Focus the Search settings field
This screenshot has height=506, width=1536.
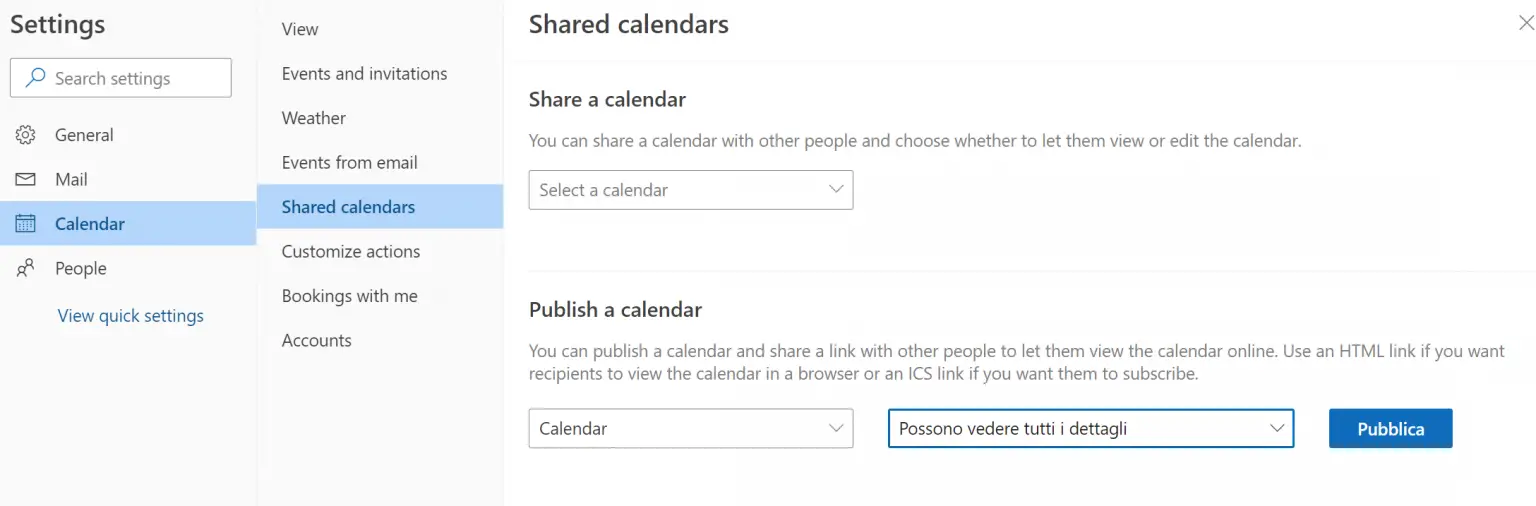pos(121,78)
